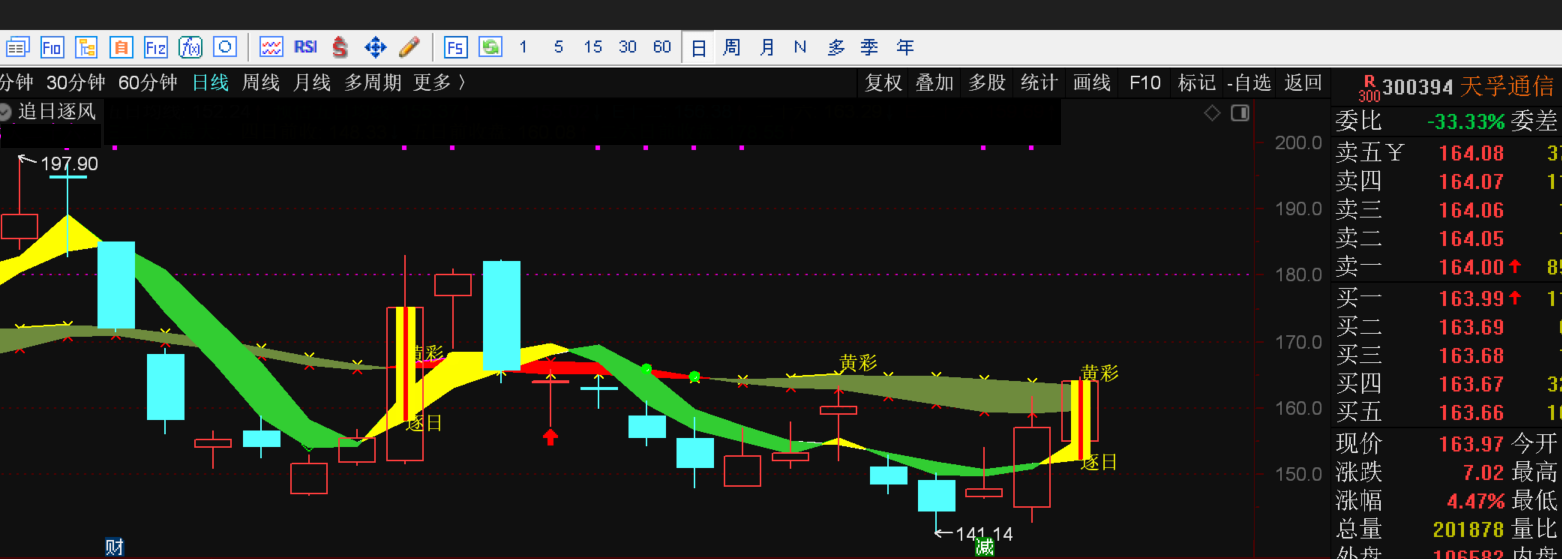Screen dimensions: 1562x559
Task: Select the 季 quarterly period toolbar button
Action: (870, 47)
